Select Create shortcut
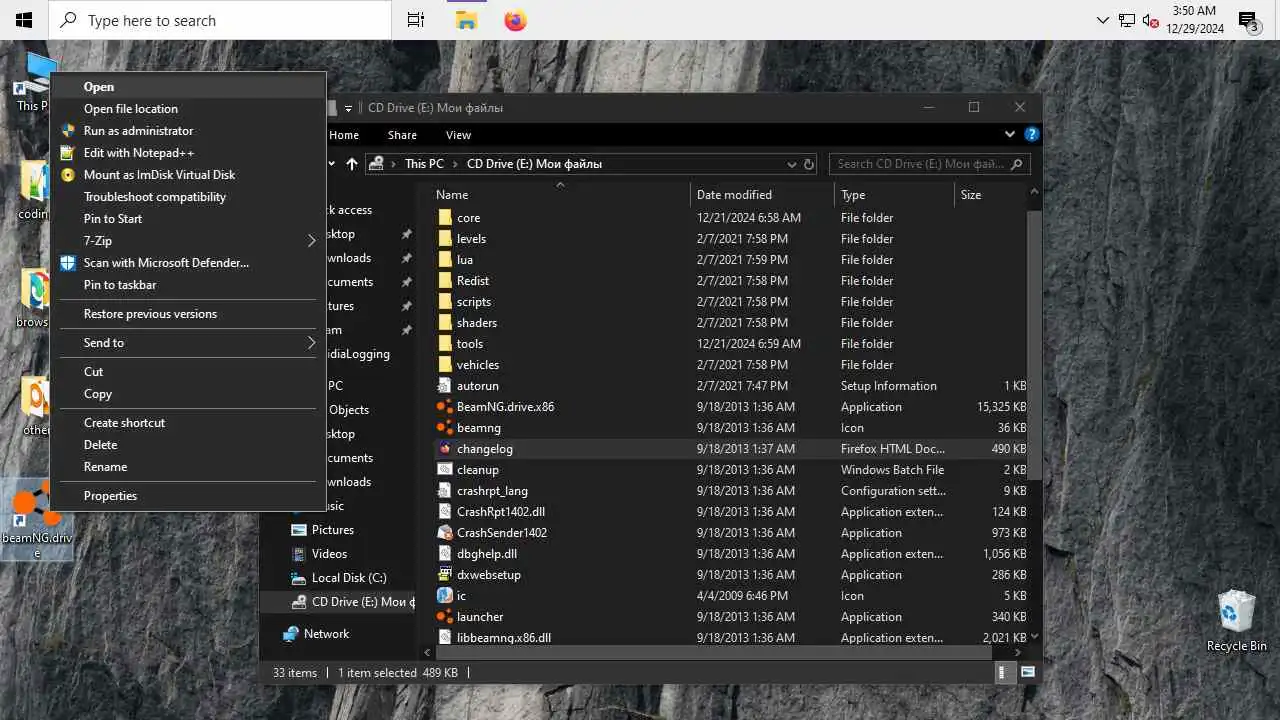Screen dimensions: 1280x720 tap(188, 423)
